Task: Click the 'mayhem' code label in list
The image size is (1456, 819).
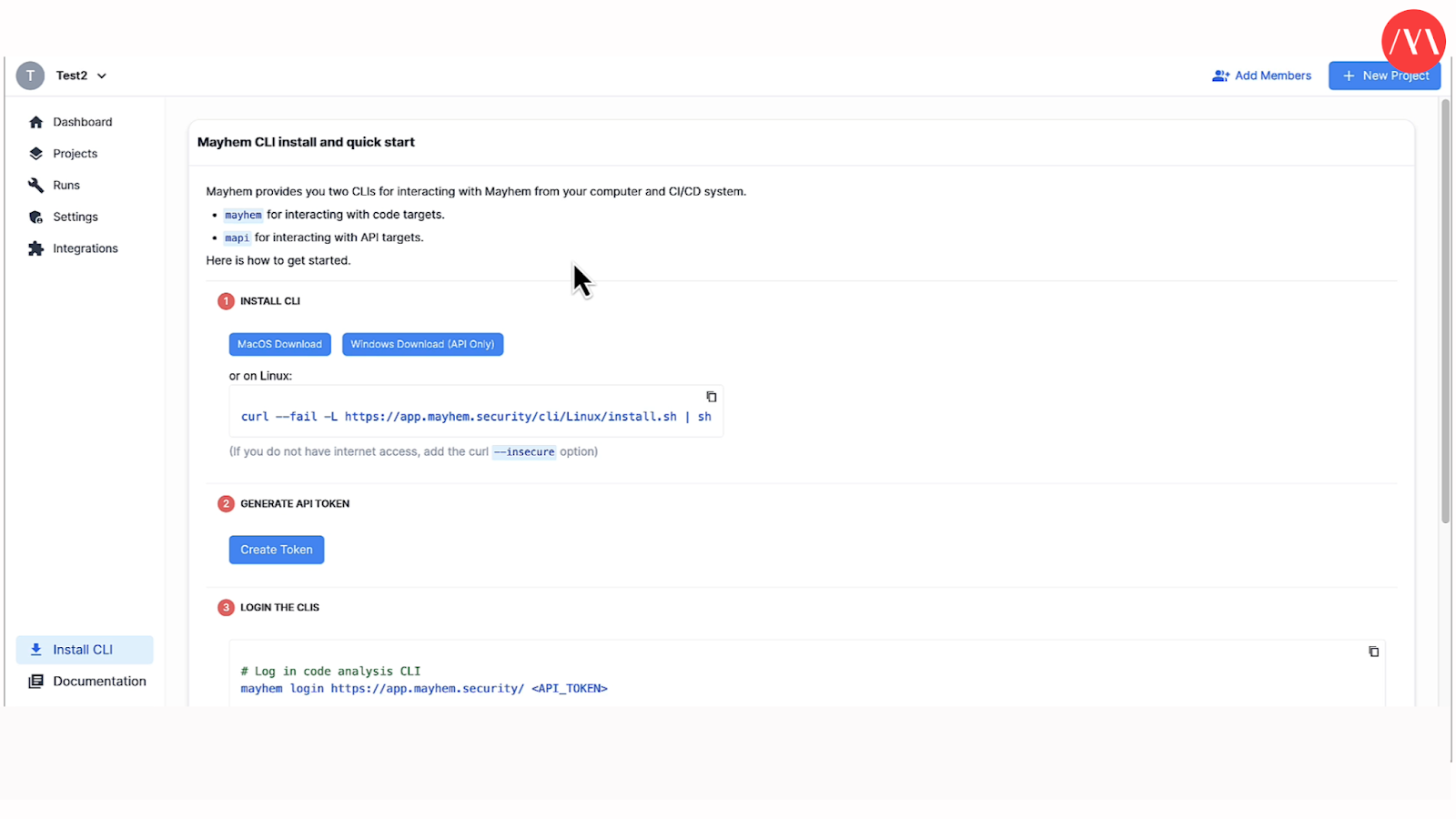Action: point(243,216)
